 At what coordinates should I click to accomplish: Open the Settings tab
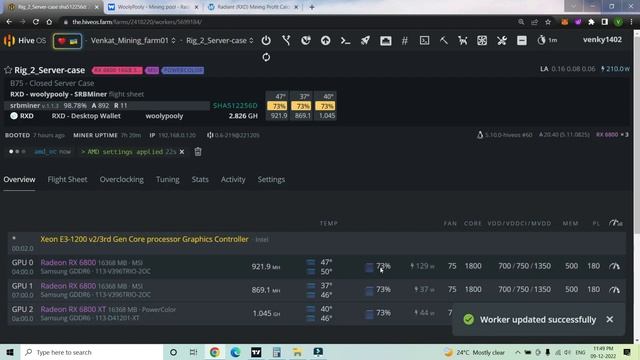[271, 180]
